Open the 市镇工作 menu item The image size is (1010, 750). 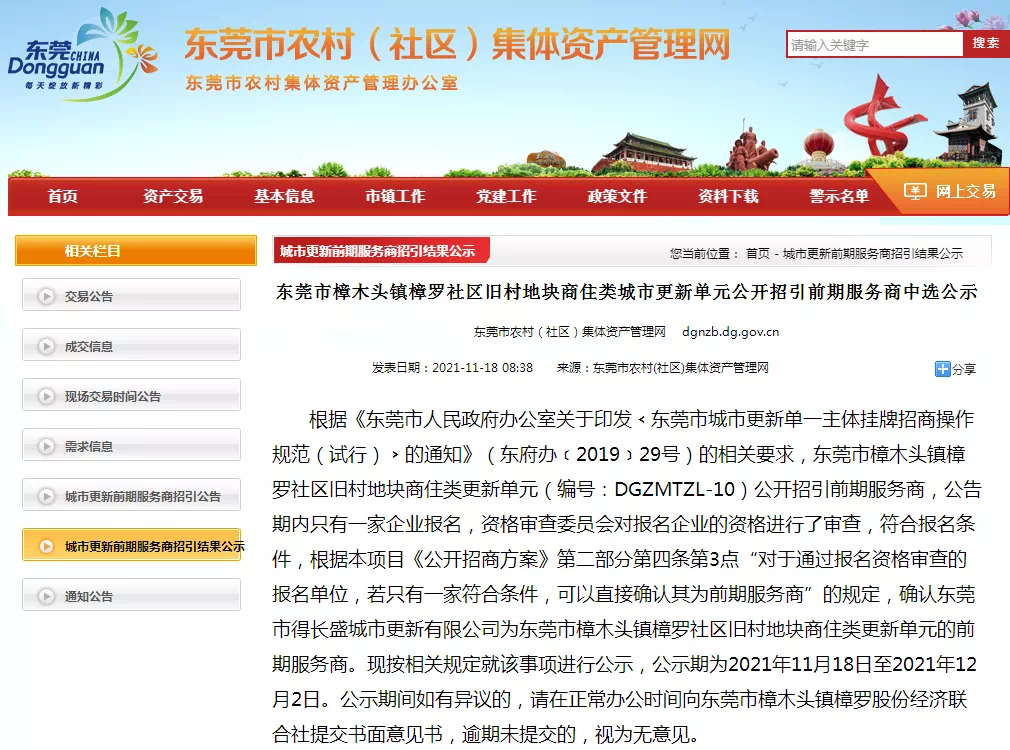395,197
